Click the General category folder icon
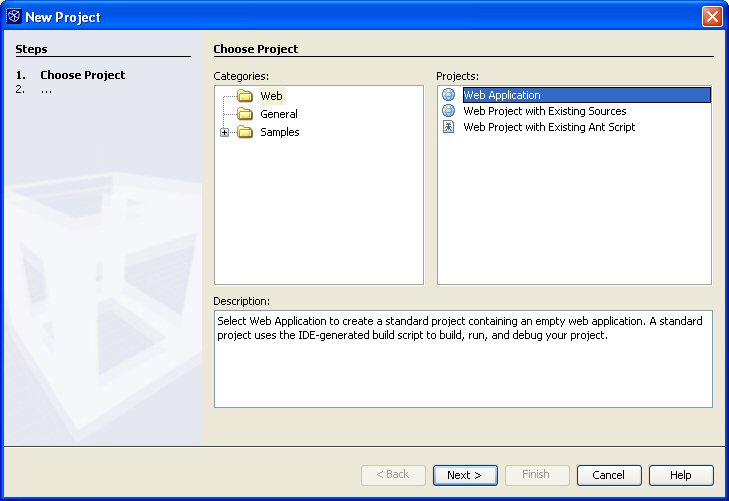This screenshot has height=501, width=729. tap(245, 114)
